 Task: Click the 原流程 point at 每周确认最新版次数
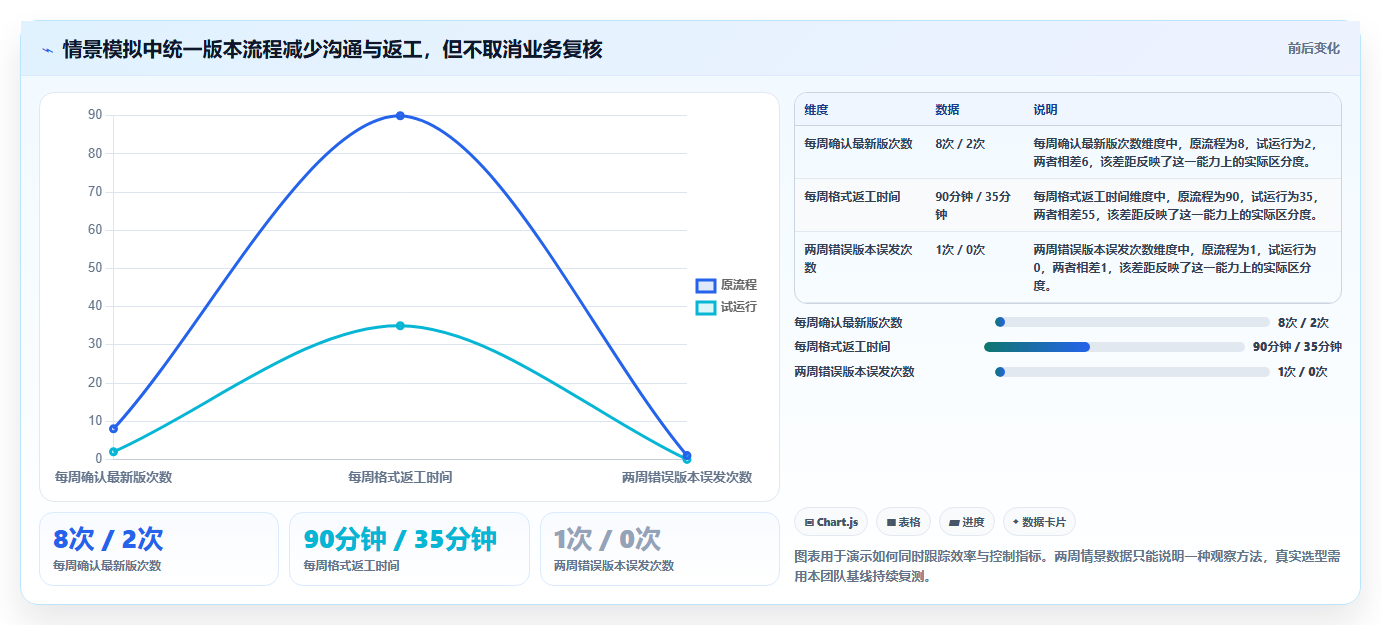113,429
